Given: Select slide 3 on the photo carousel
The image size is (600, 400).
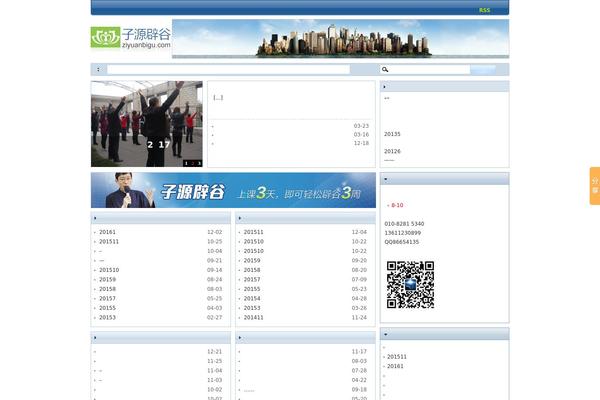Looking at the screenshot, I should pyautogui.click(x=199, y=163).
